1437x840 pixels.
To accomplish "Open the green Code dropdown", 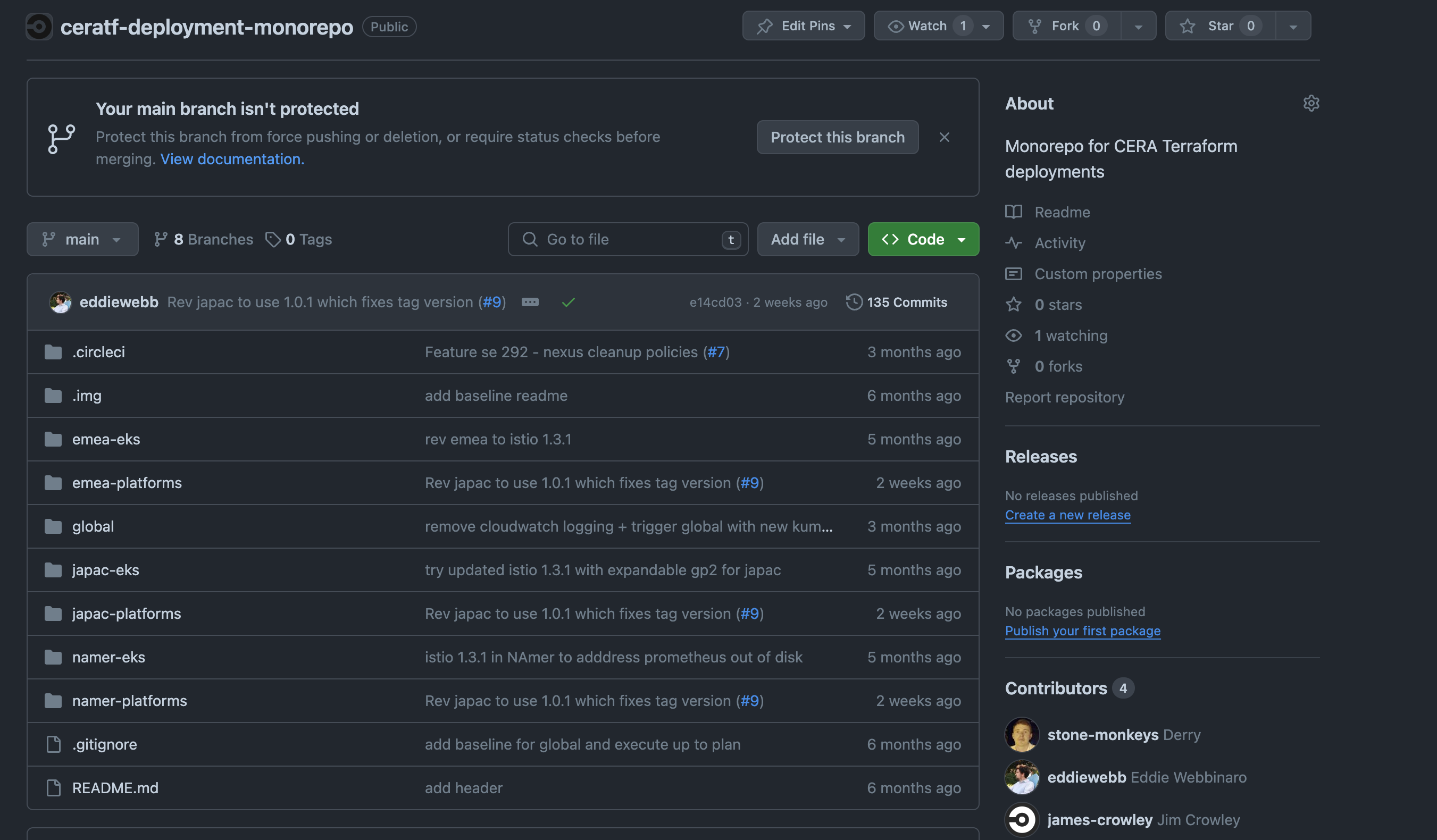I will (923, 239).
